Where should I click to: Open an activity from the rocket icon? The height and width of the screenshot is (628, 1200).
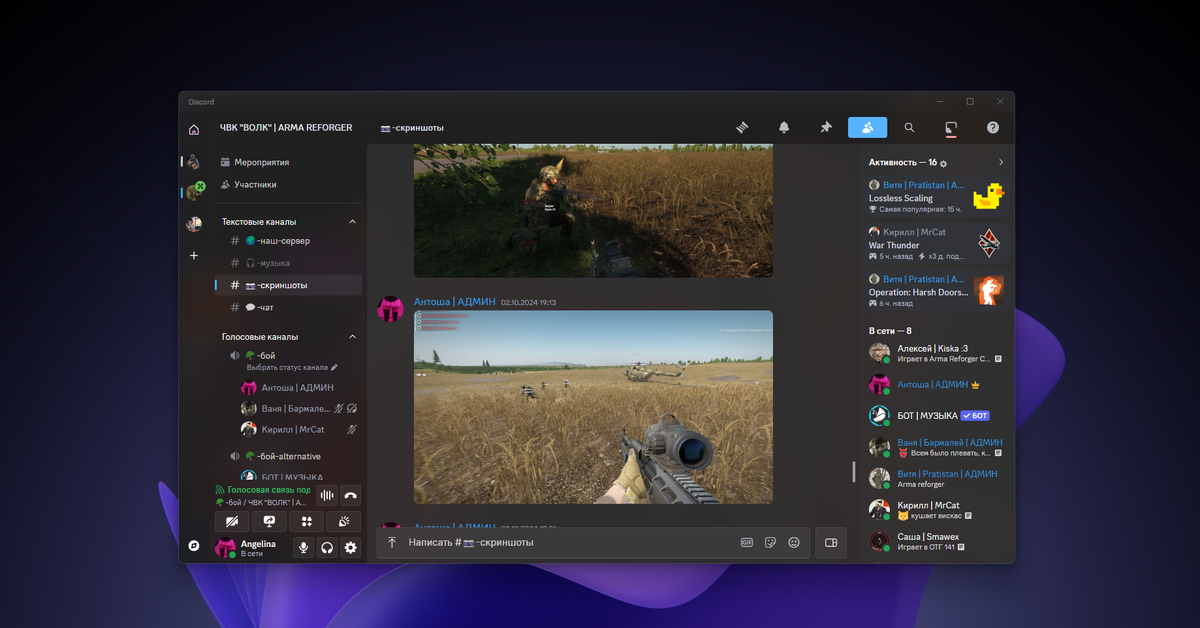tap(306, 521)
